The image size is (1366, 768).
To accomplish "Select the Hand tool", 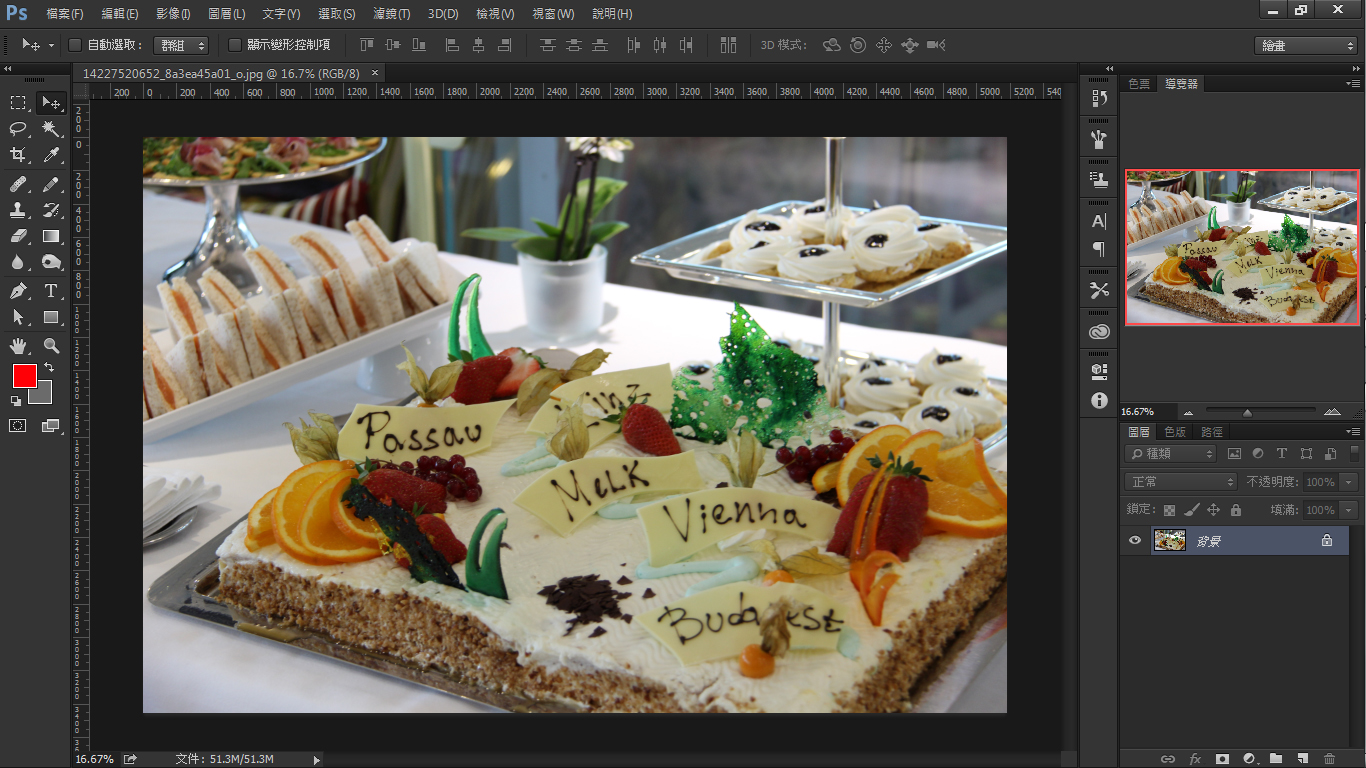I will (x=18, y=346).
